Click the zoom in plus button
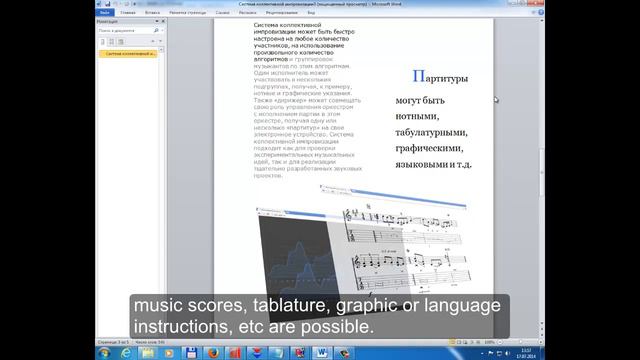 (x=541, y=342)
